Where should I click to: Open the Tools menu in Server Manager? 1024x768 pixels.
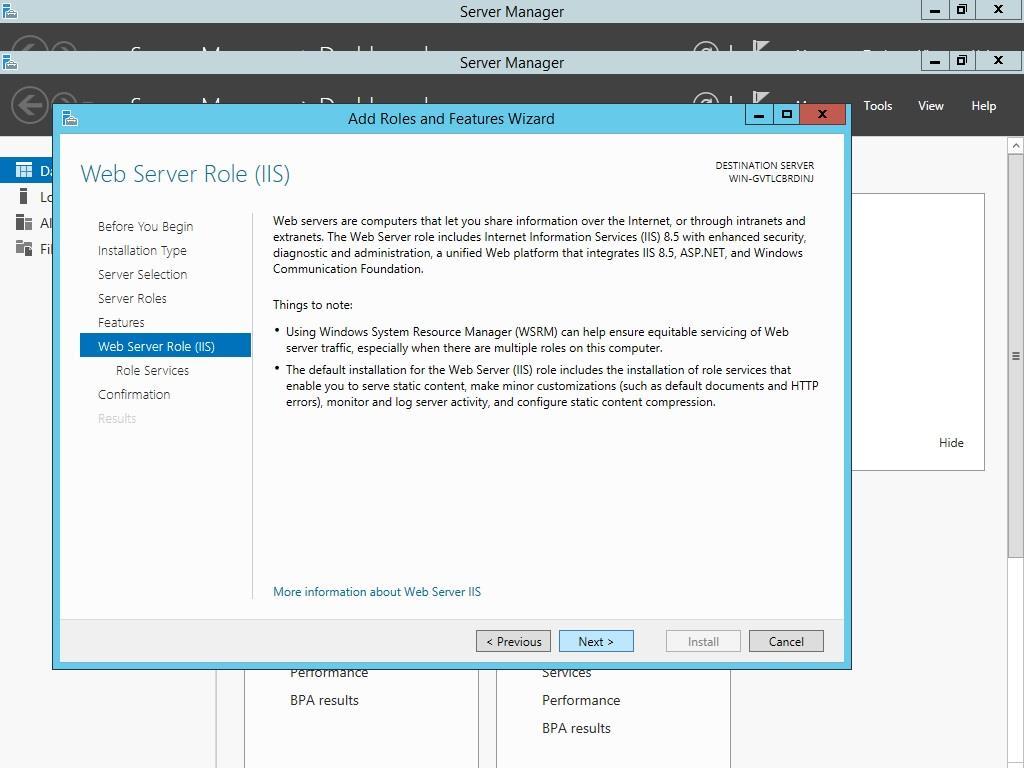(x=877, y=106)
